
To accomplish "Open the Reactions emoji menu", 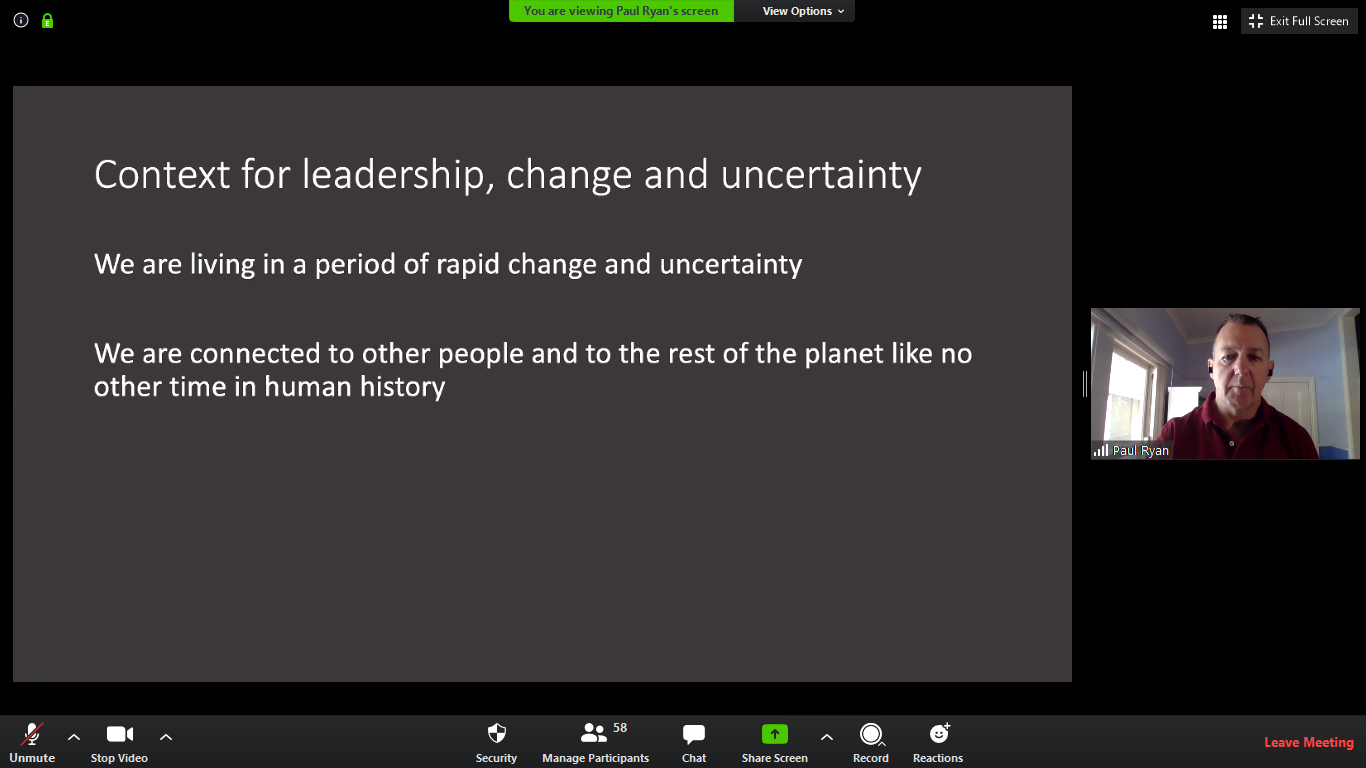I will pyautogui.click(x=938, y=742).
